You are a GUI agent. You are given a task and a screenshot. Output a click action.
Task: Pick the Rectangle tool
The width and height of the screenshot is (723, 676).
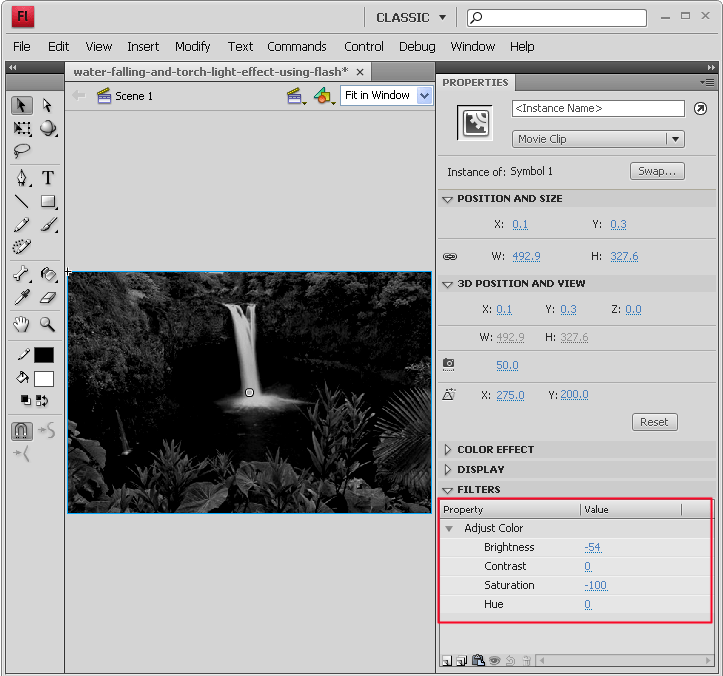coord(48,202)
